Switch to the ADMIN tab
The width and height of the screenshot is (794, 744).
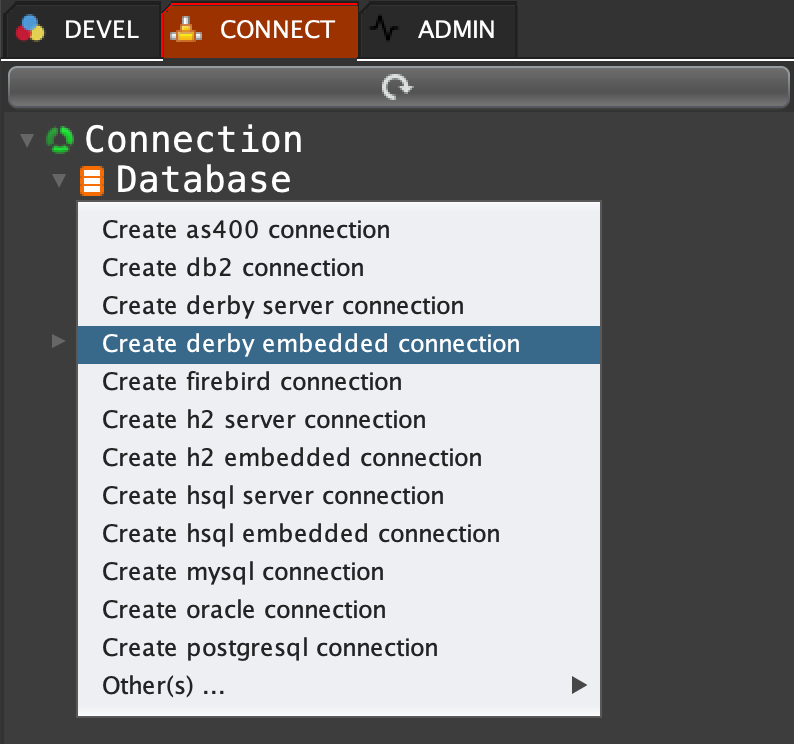tap(455, 30)
